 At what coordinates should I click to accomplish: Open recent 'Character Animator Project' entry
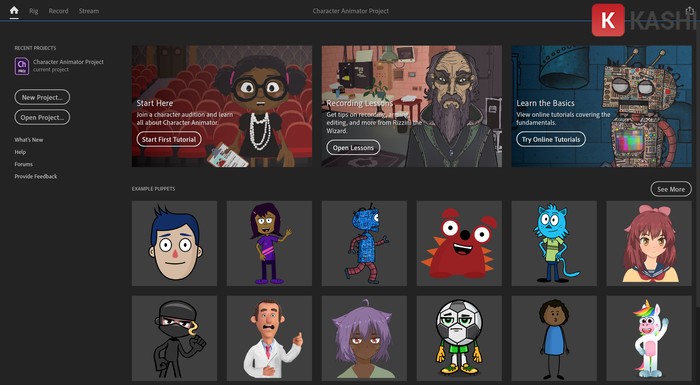tap(59, 66)
